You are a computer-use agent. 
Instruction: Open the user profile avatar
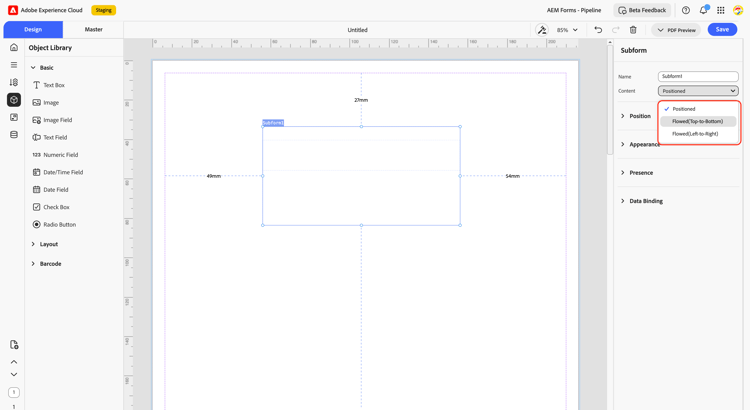[x=738, y=10]
